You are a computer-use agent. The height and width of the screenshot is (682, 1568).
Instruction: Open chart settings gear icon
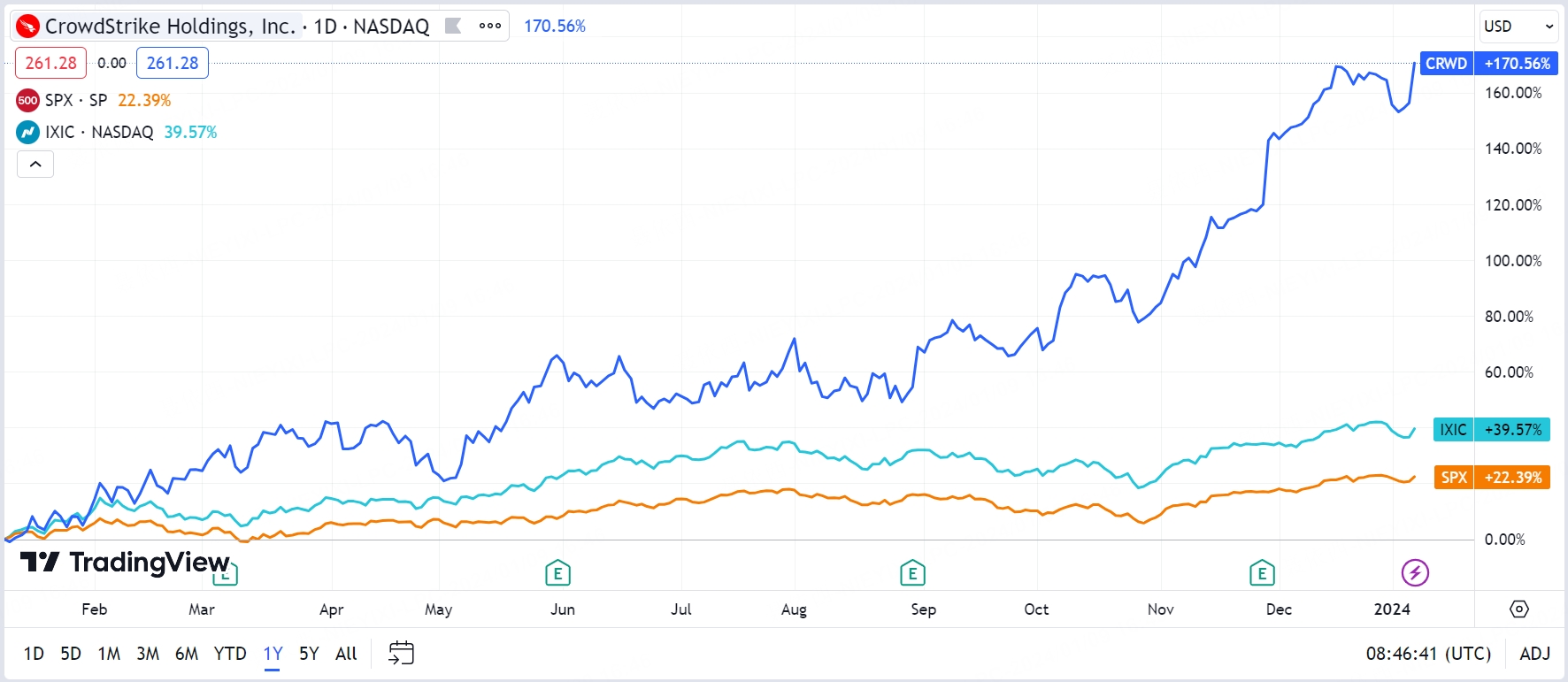click(1519, 609)
